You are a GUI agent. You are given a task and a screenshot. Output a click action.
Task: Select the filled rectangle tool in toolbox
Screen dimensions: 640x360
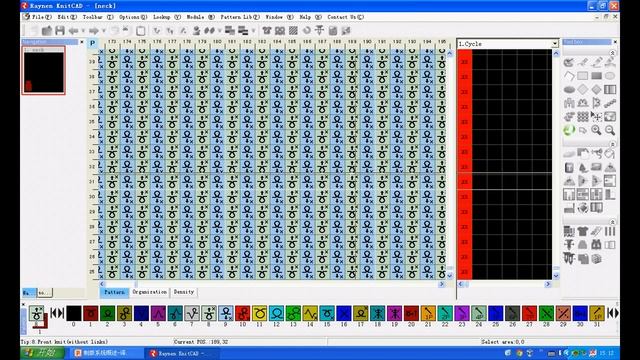596,76
